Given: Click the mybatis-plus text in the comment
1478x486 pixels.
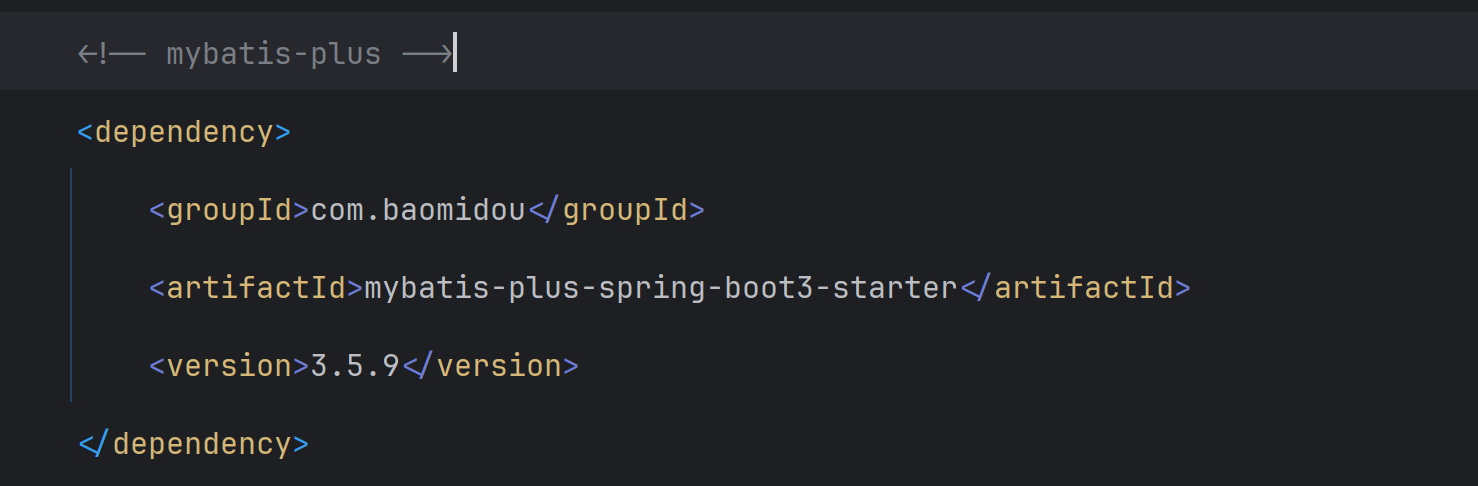Looking at the screenshot, I should pos(273,53).
